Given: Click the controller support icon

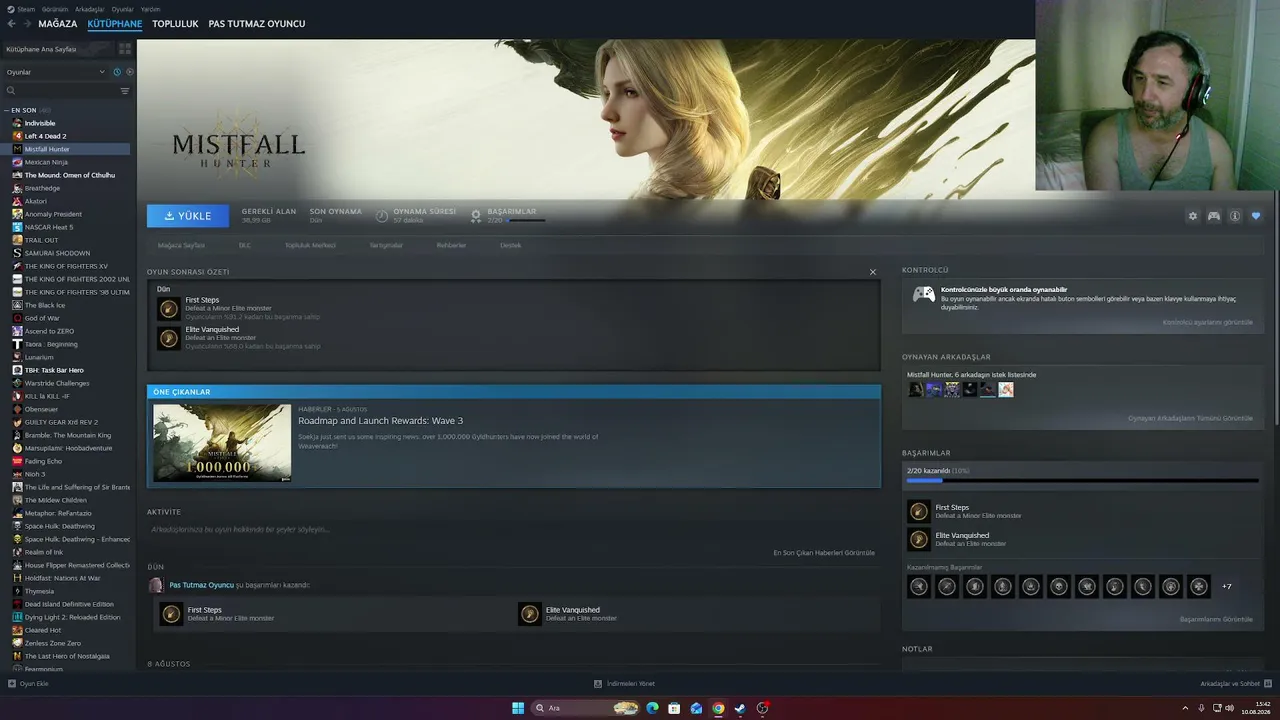Looking at the screenshot, I should (x=1214, y=216).
